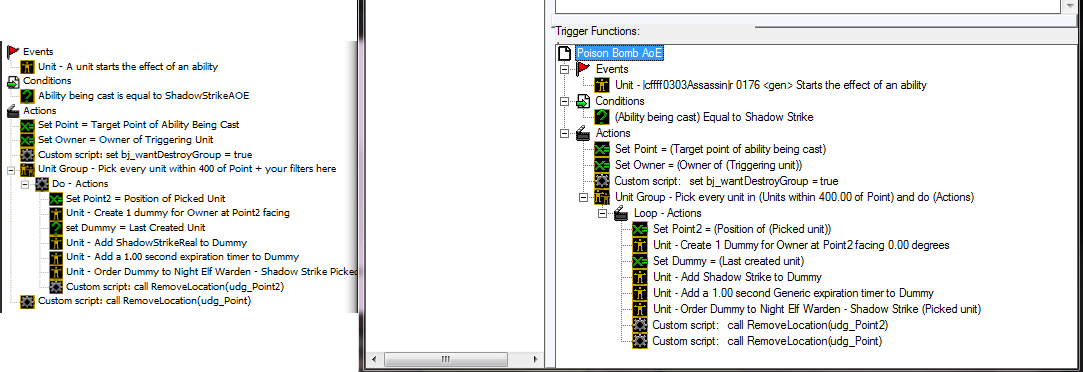Collapse the Conditions node in right panel

tap(565, 101)
